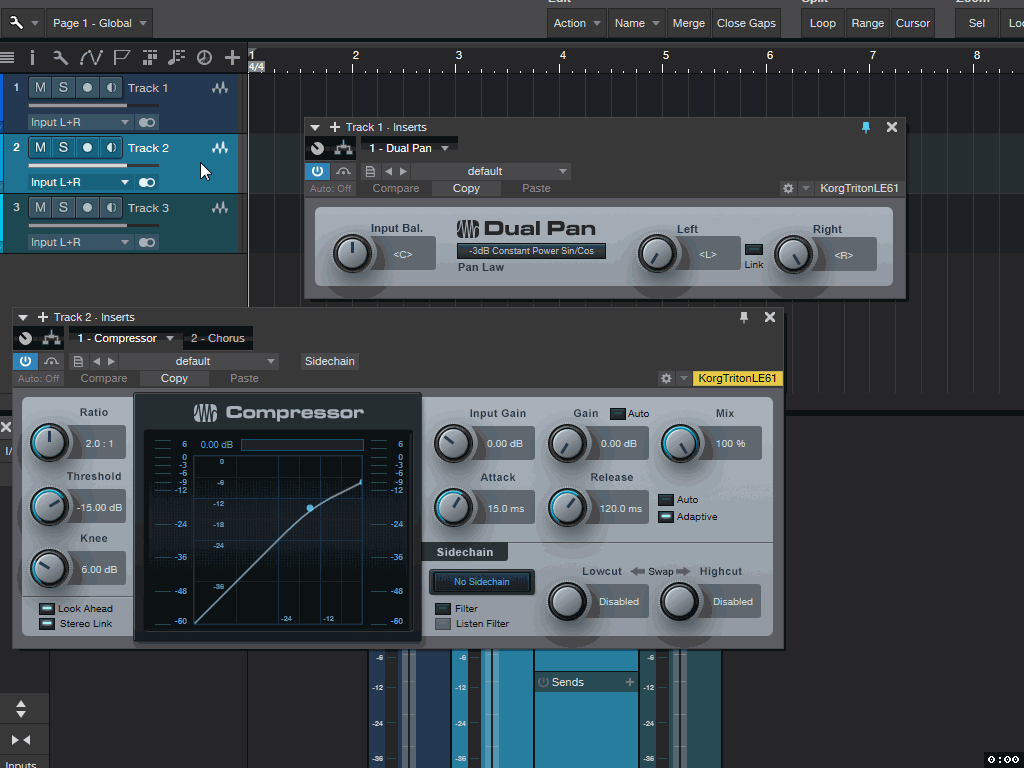1024x768 pixels.
Task: Open routing view icon in Track 2 Inserts
Action: point(52,338)
